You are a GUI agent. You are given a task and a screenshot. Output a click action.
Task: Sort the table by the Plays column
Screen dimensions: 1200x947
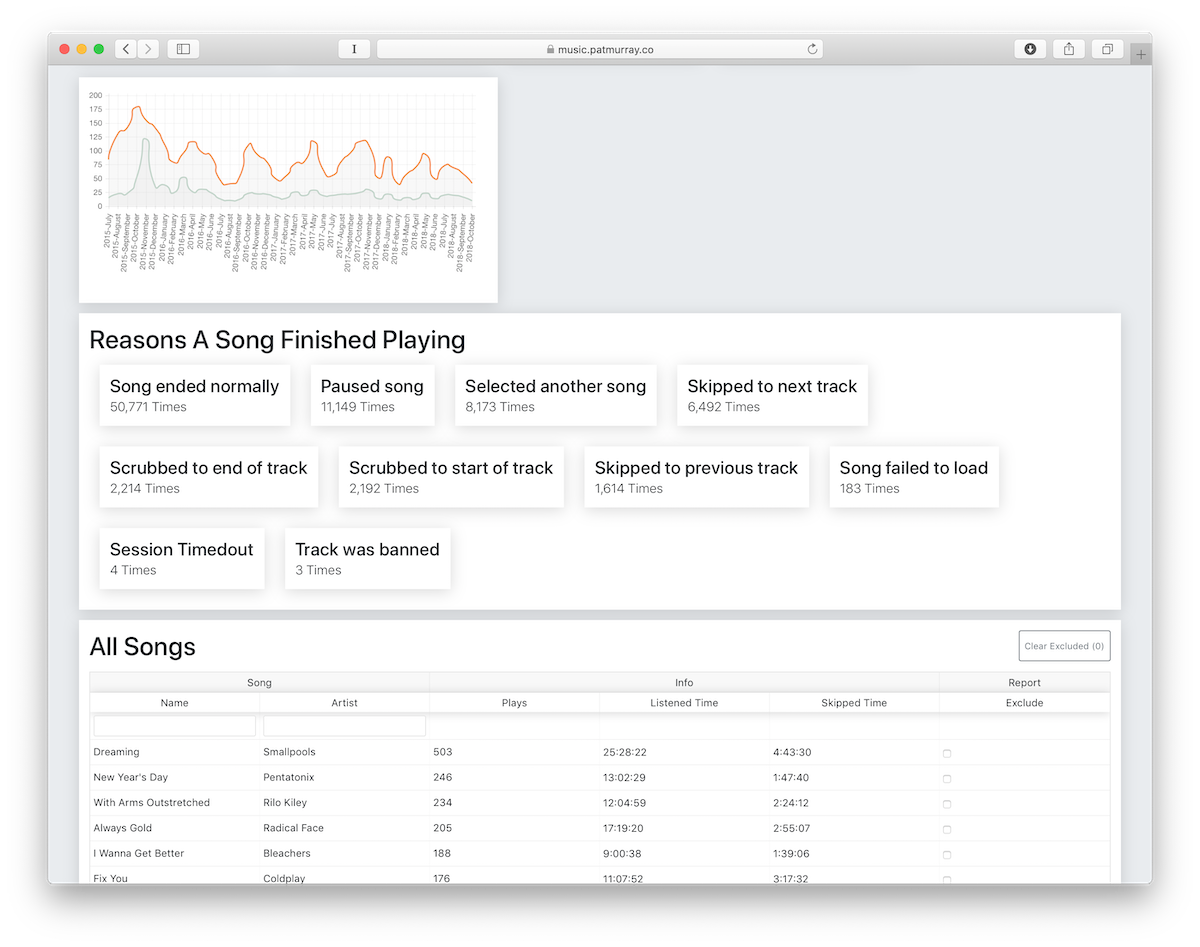(513, 702)
